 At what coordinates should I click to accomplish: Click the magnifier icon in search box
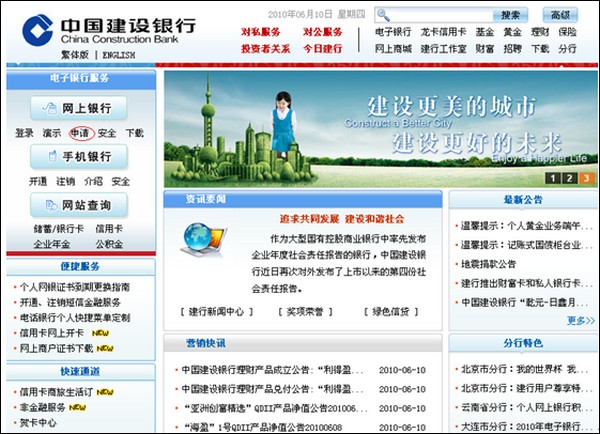382,15
